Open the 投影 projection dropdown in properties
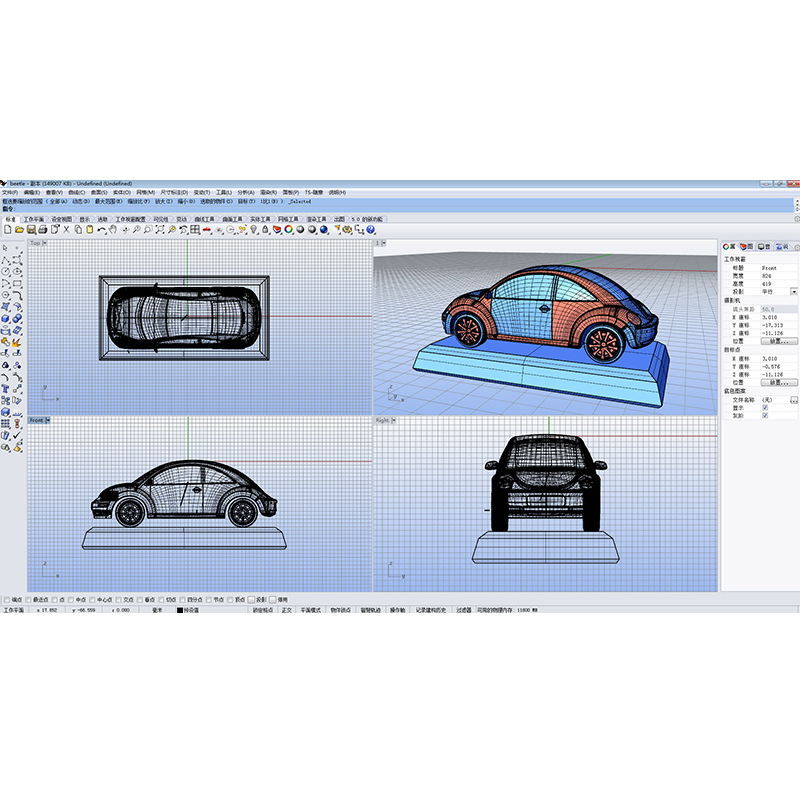The width and height of the screenshot is (800, 800). [794, 292]
